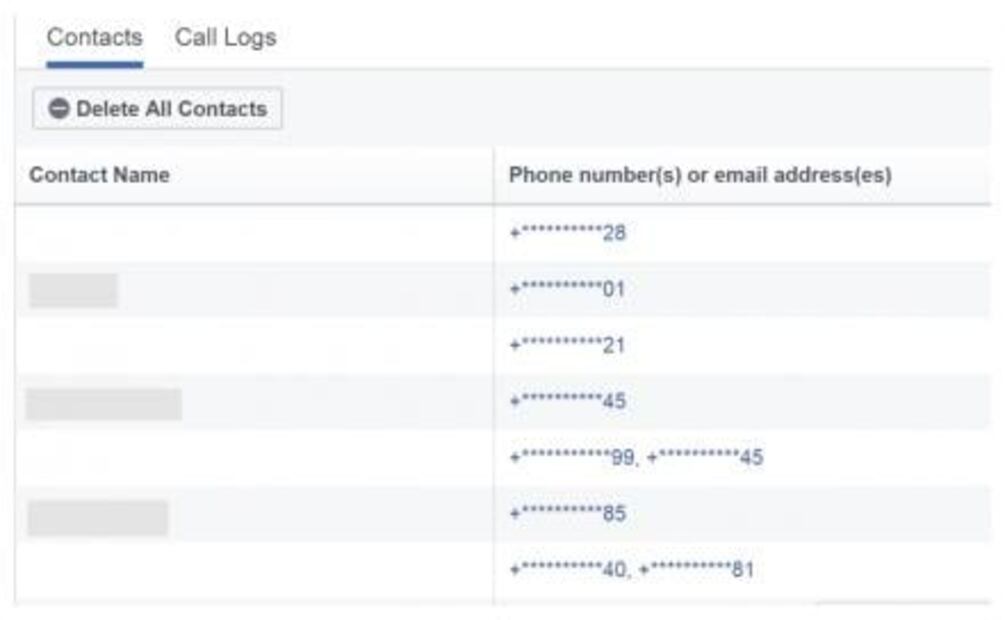Click the phone number ending in 81
1005x620 pixels.
tap(696, 570)
